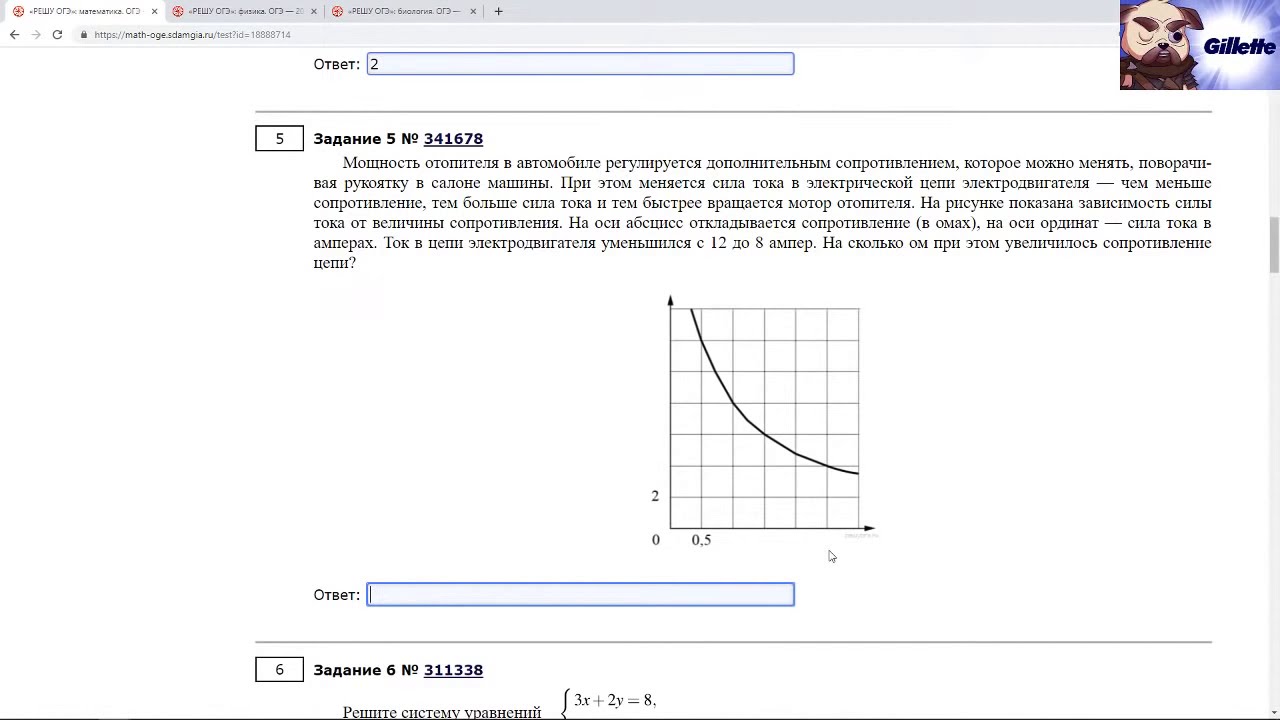Click the empty answer field for task 5
1280x720 pixels.
(580, 594)
